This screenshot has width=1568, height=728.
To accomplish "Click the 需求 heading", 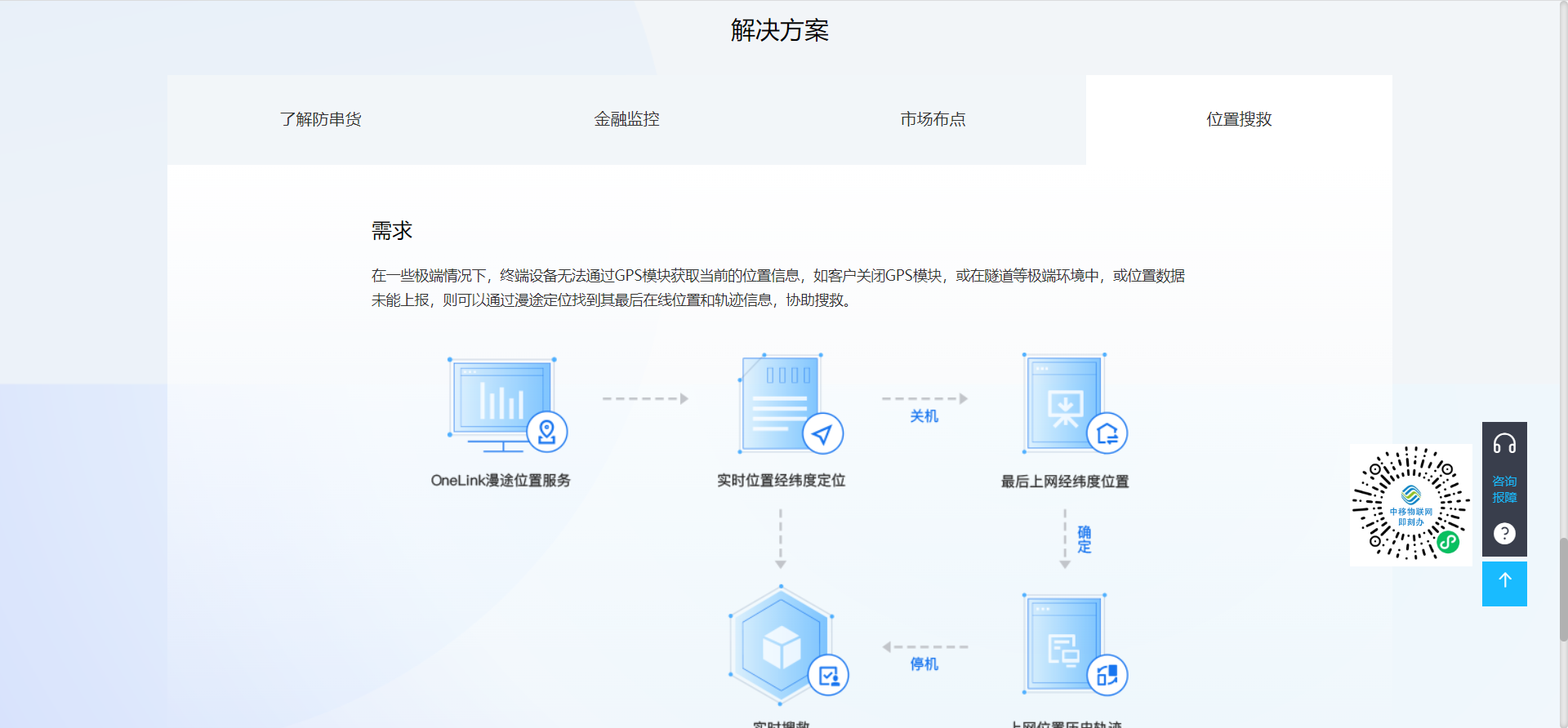I will coord(392,231).
